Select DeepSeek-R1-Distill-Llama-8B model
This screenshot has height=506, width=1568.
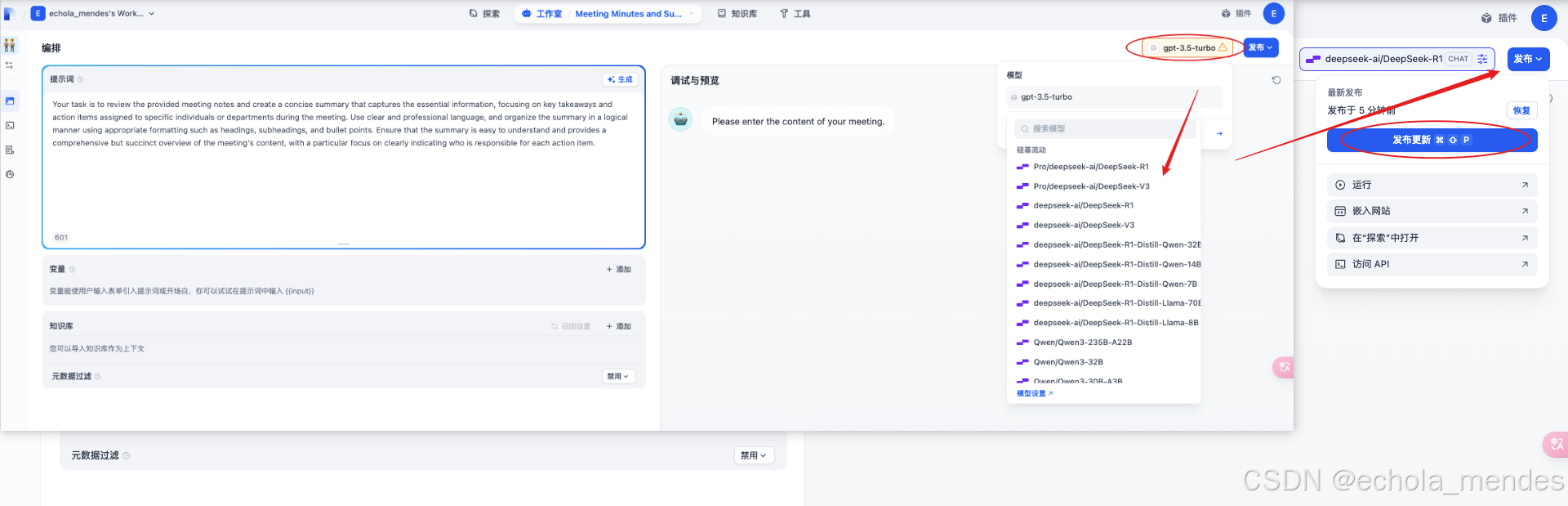(1105, 323)
